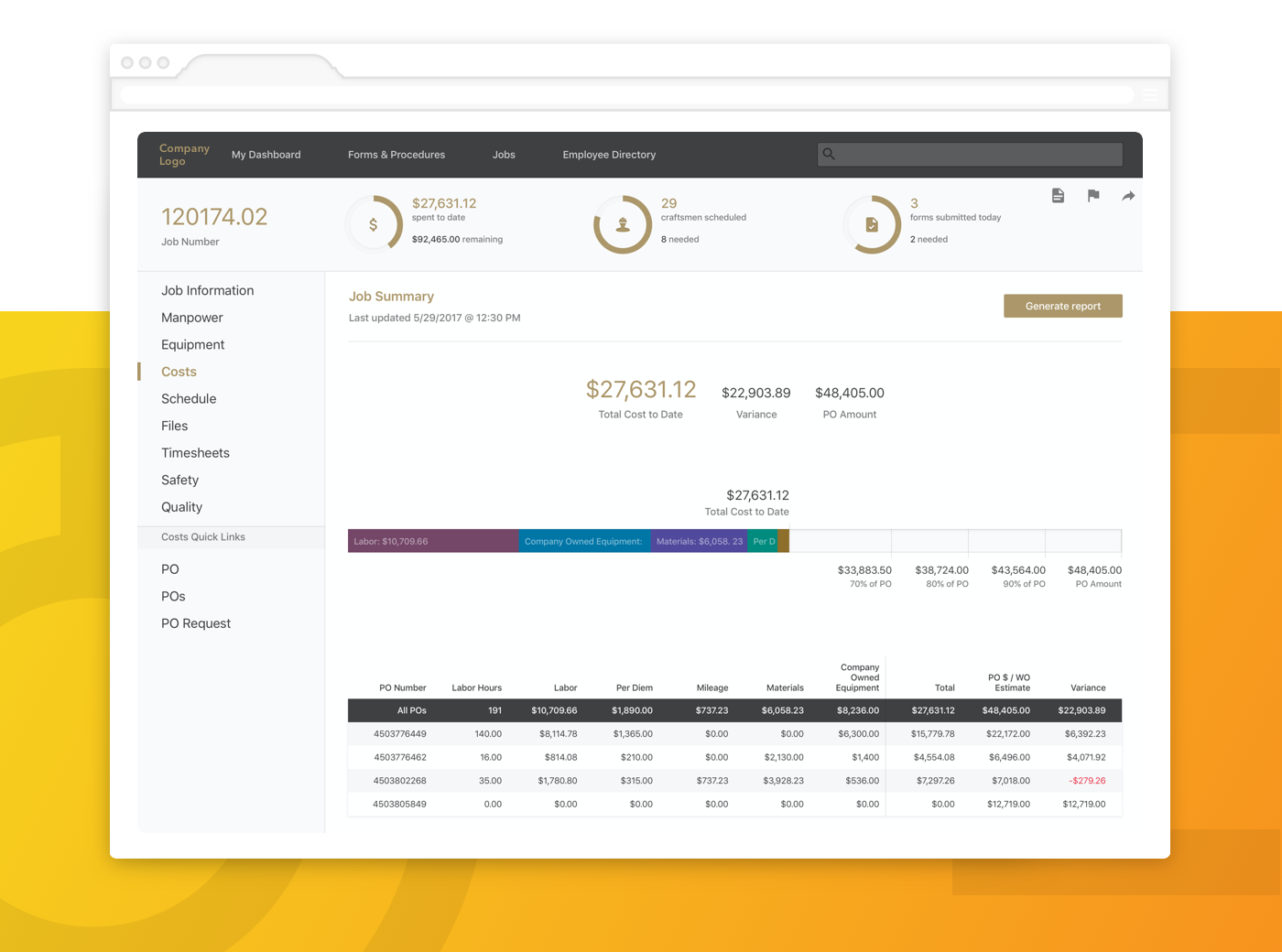Image resolution: width=1282 pixels, height=952 pixels.
Task: Open Forms & Procedures menu
Action: coord(397,155)
